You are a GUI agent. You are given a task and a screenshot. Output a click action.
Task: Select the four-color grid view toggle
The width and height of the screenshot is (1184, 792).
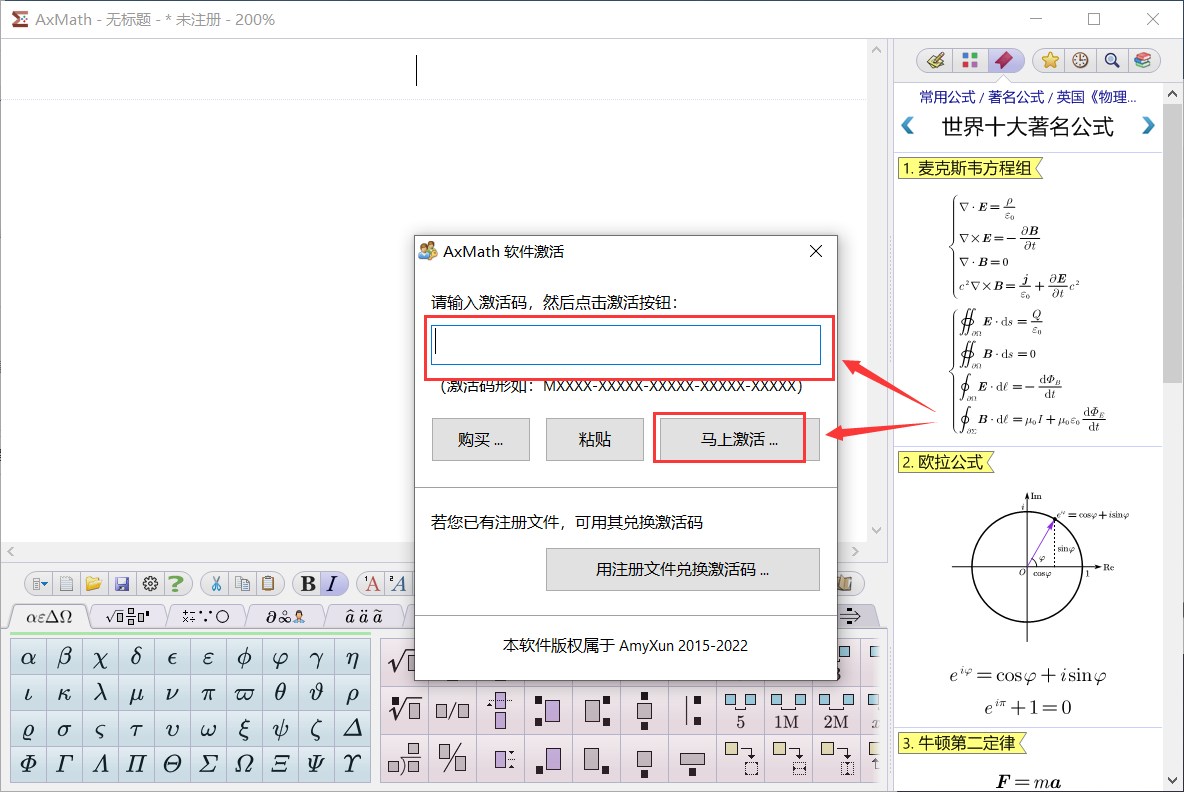[969, 61]
